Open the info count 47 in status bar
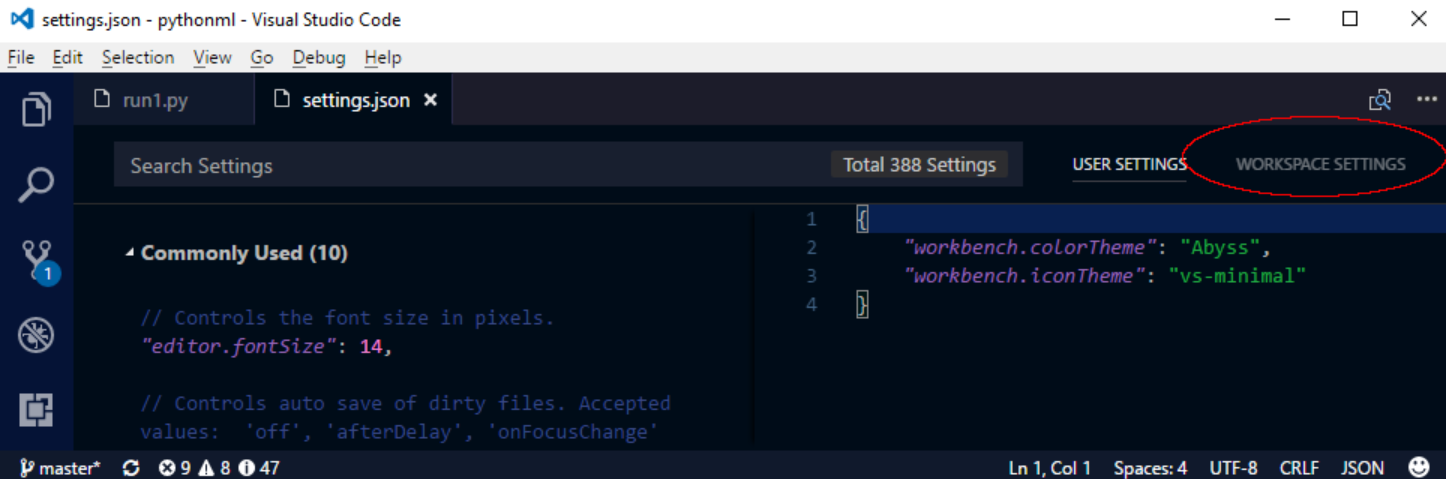1446x479 pixels. coord(259,467)
